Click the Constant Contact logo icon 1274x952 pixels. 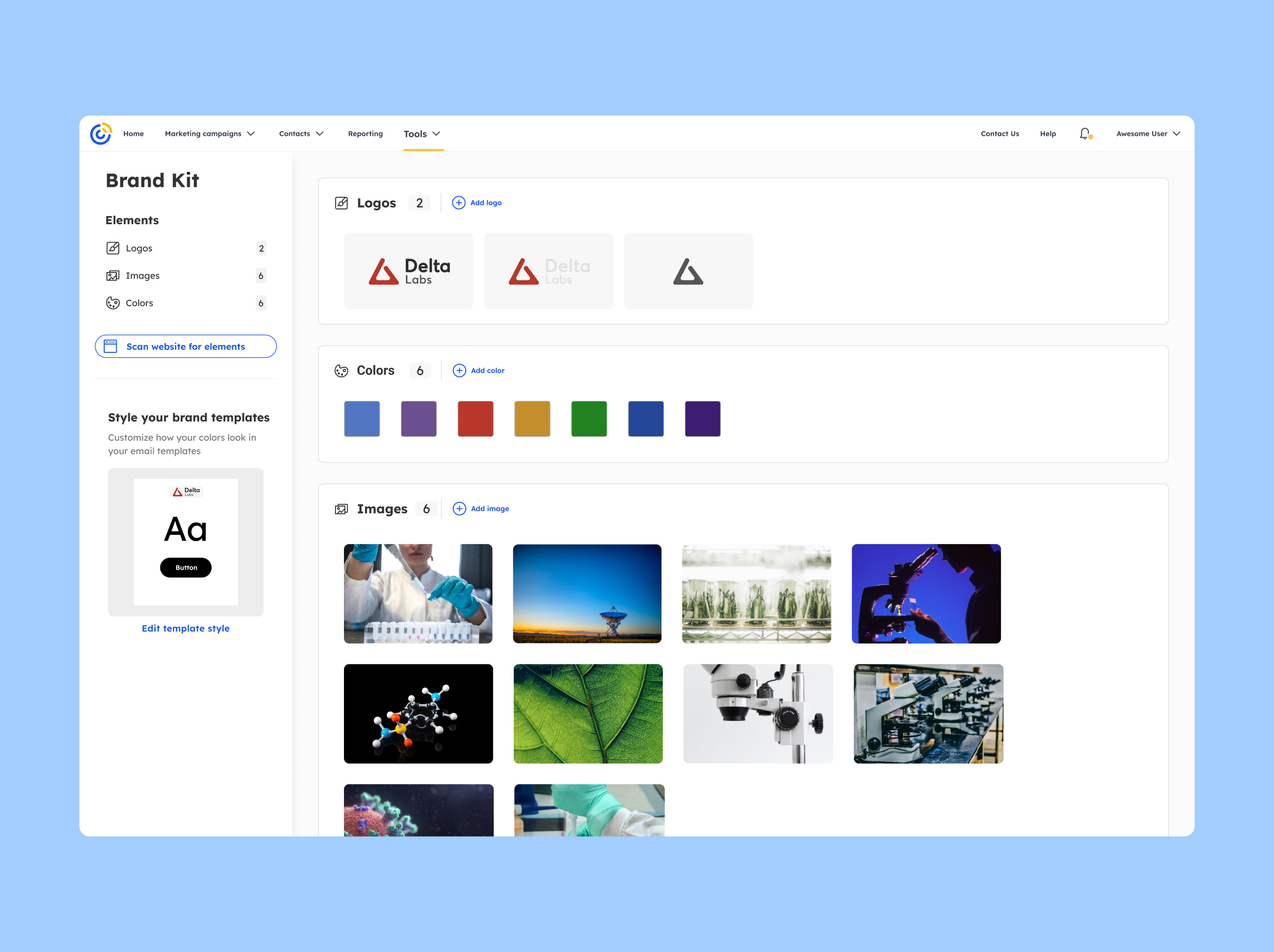pyautogui.click(x=101, y=134)
